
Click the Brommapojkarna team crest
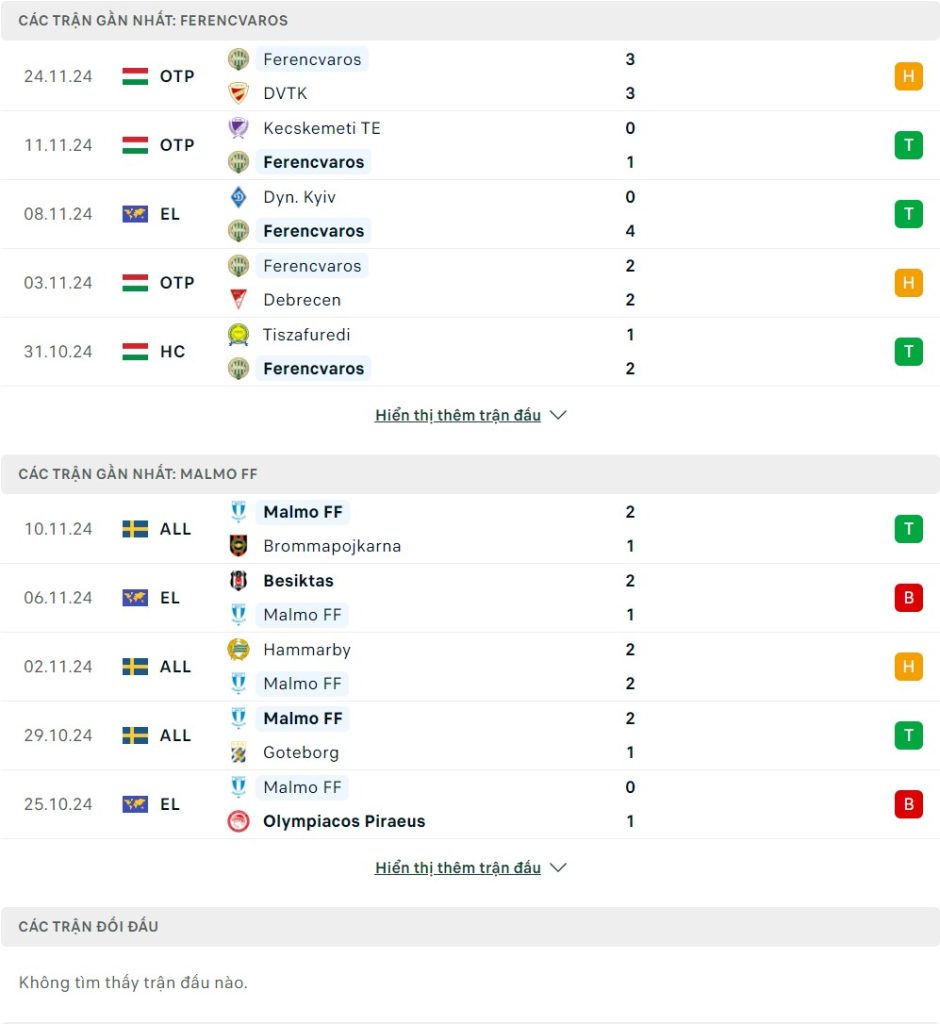click(x=238, y=546)
